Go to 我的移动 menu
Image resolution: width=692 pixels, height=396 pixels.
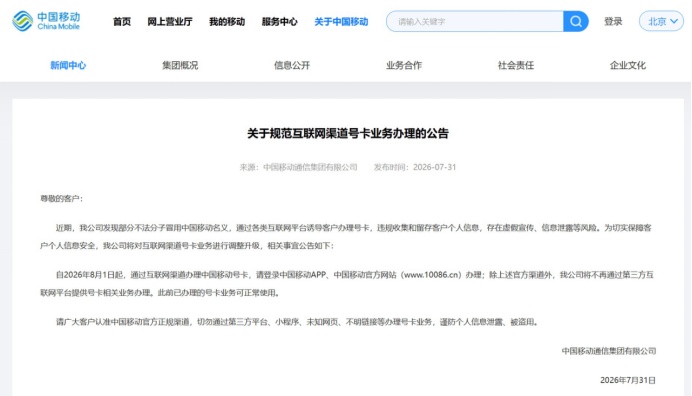point(227,22)
